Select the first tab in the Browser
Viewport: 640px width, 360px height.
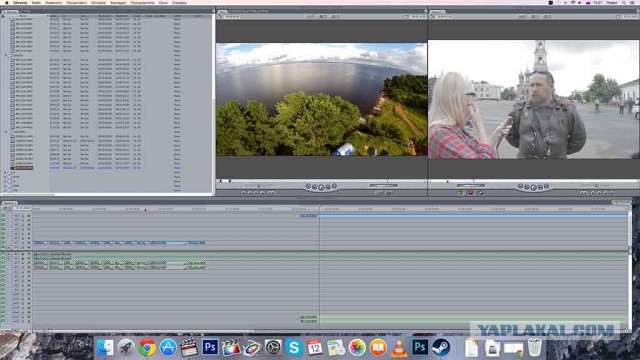click(x=10, y=12)
